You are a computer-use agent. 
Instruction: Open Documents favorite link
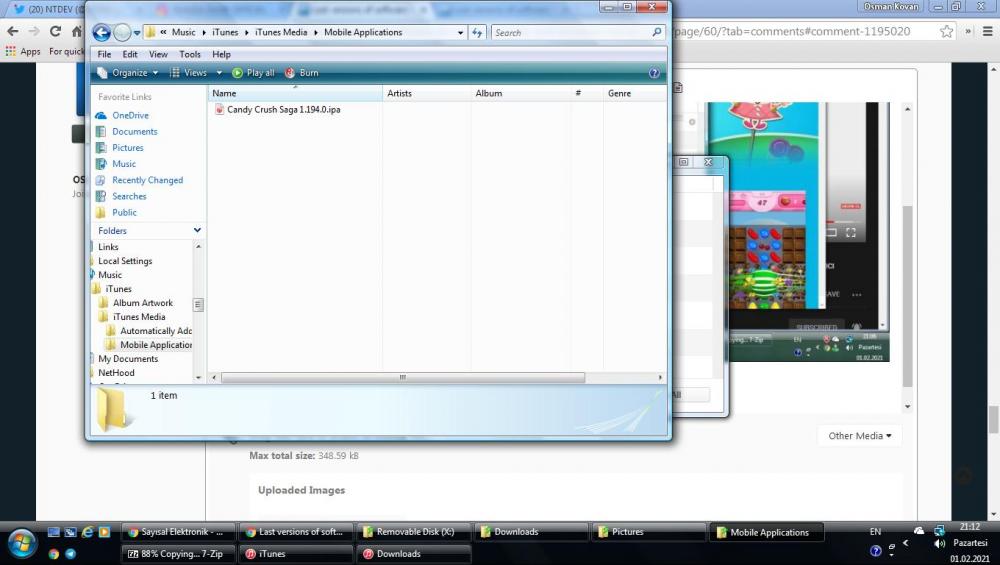[135, 131]
